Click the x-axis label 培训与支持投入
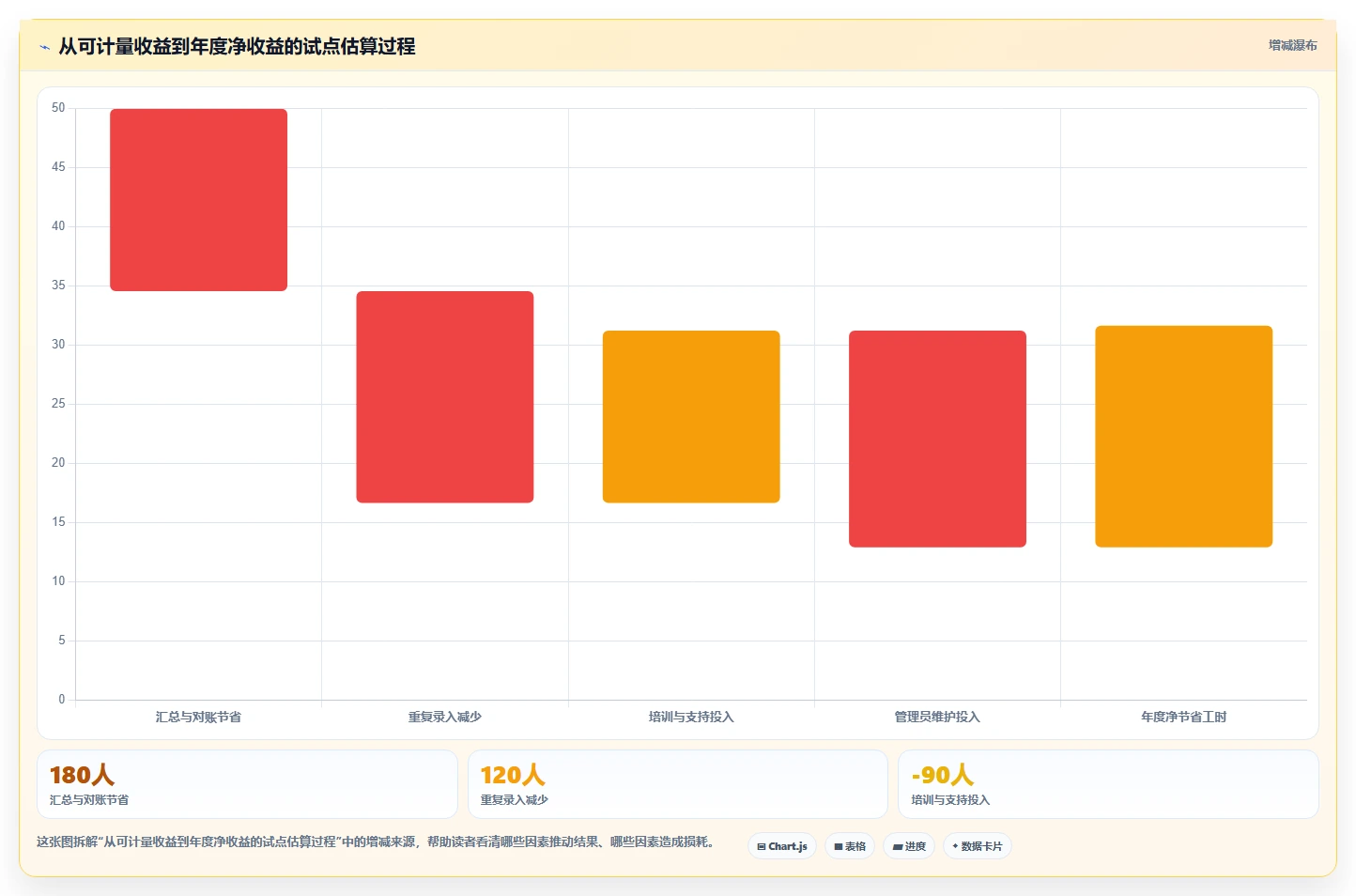This screenshot has width=1356, height=896. pyautogui.click(x=691, y=717)
